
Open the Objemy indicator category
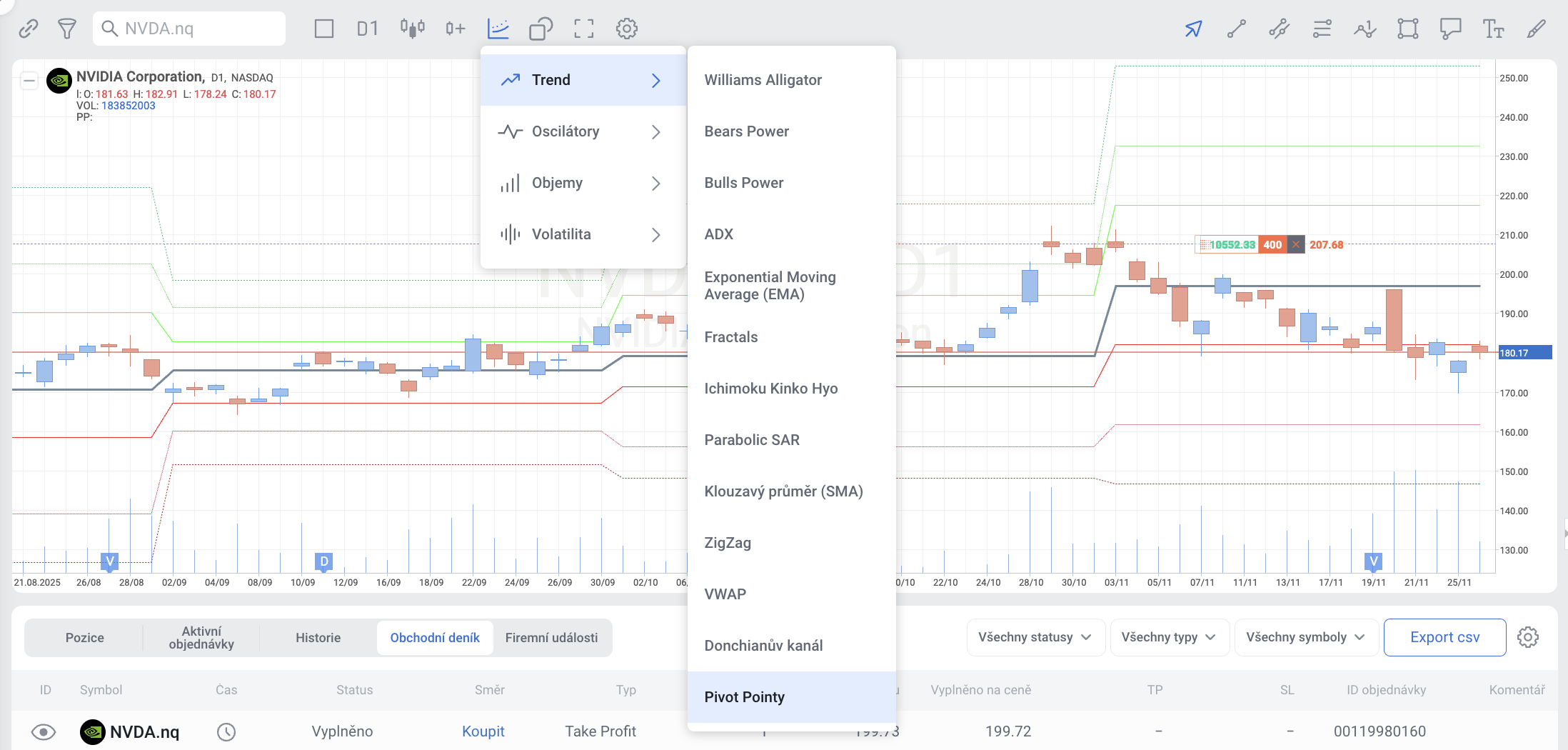pyautogui.click(x=583, y=183)
